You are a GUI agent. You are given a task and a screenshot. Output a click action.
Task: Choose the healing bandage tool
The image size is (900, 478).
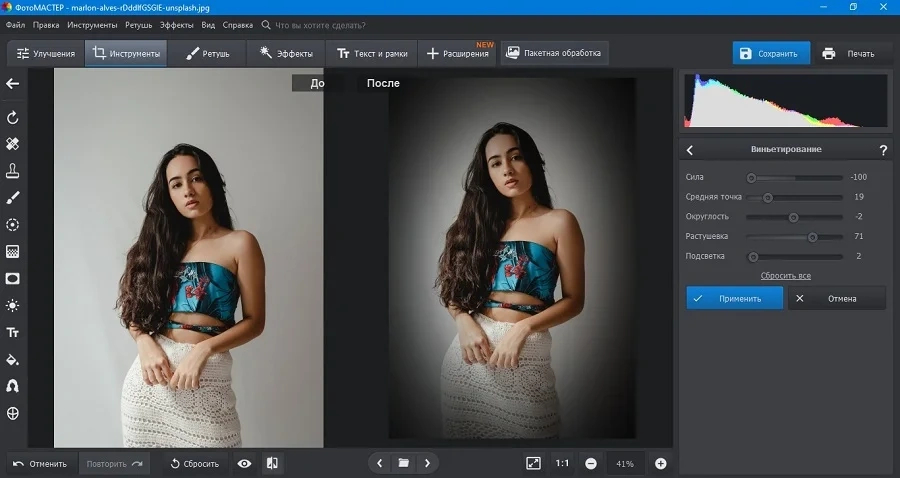click(x=13, y=144)
